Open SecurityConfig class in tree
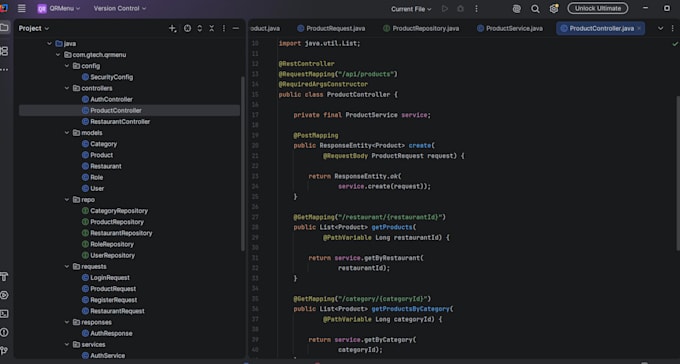Viewport: 680px width, 364px height. 111,77
